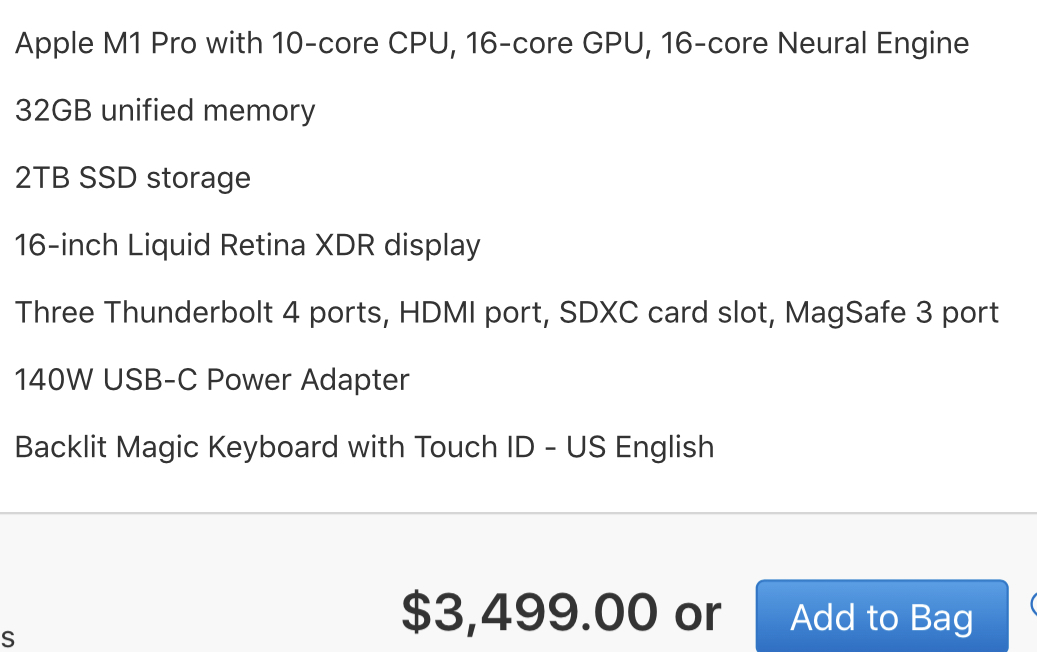Image resolution: width=1037 pixels, height=652 pixels.
Task: Click the word "or" after the price
Action: [697, 612]
